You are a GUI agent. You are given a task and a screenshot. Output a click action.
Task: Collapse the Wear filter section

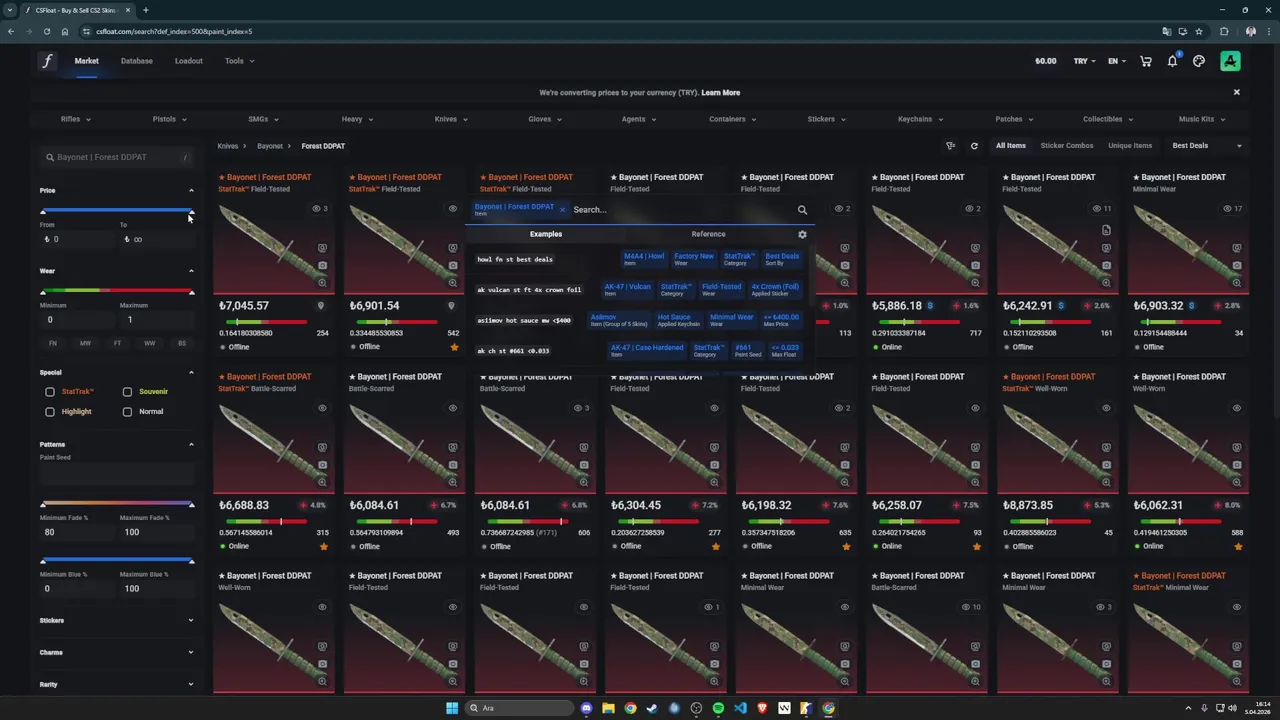(x=191, y=271)
